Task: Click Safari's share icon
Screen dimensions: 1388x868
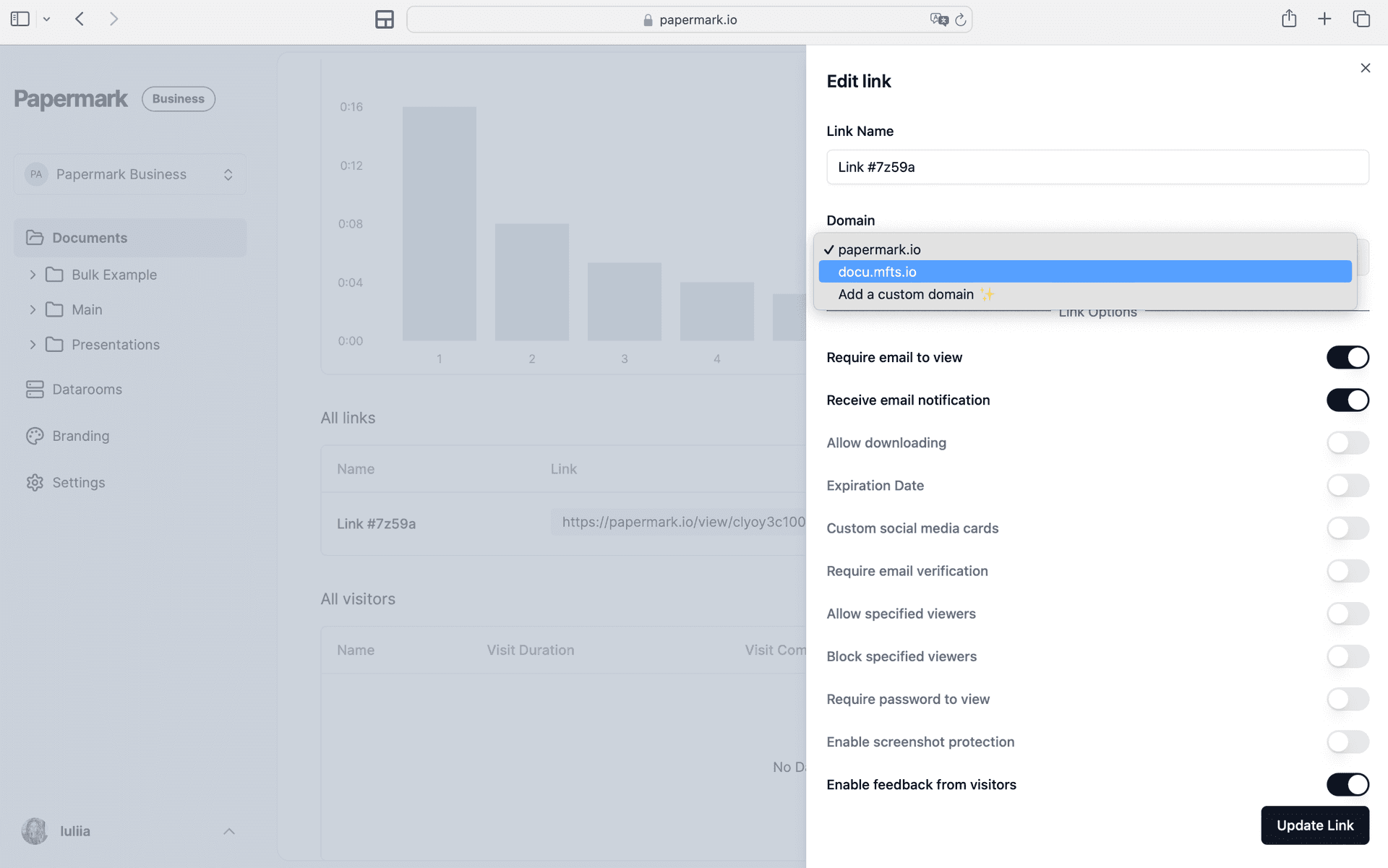Action: (x=1288, y=20)
